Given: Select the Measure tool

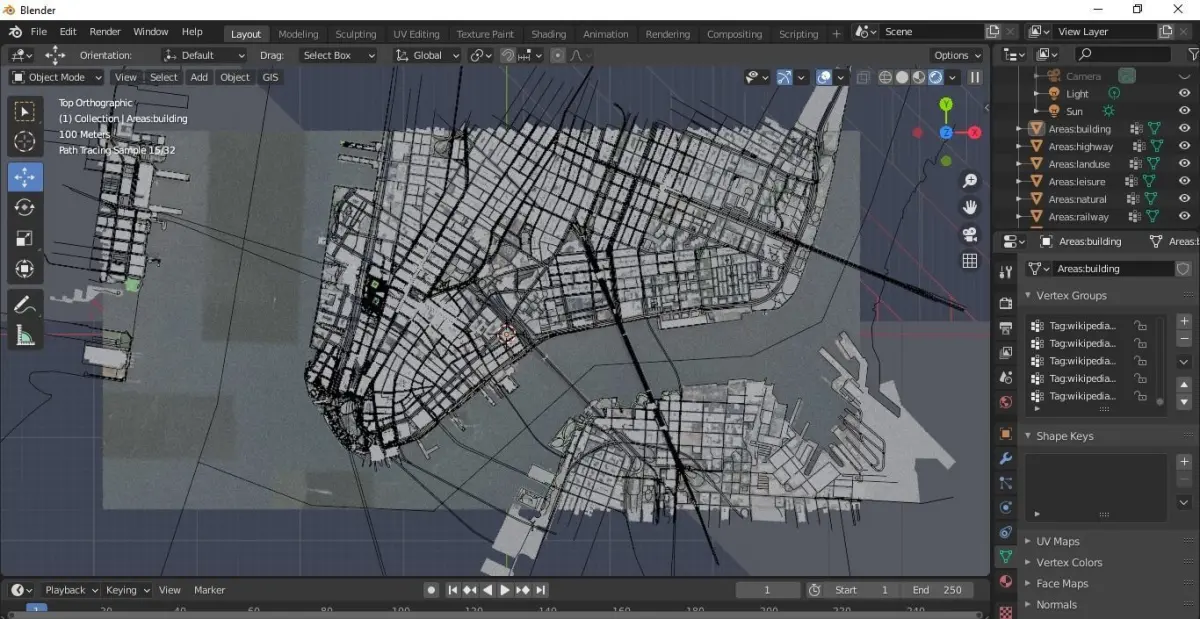Looking at the screenshot, I should [25, 335].
